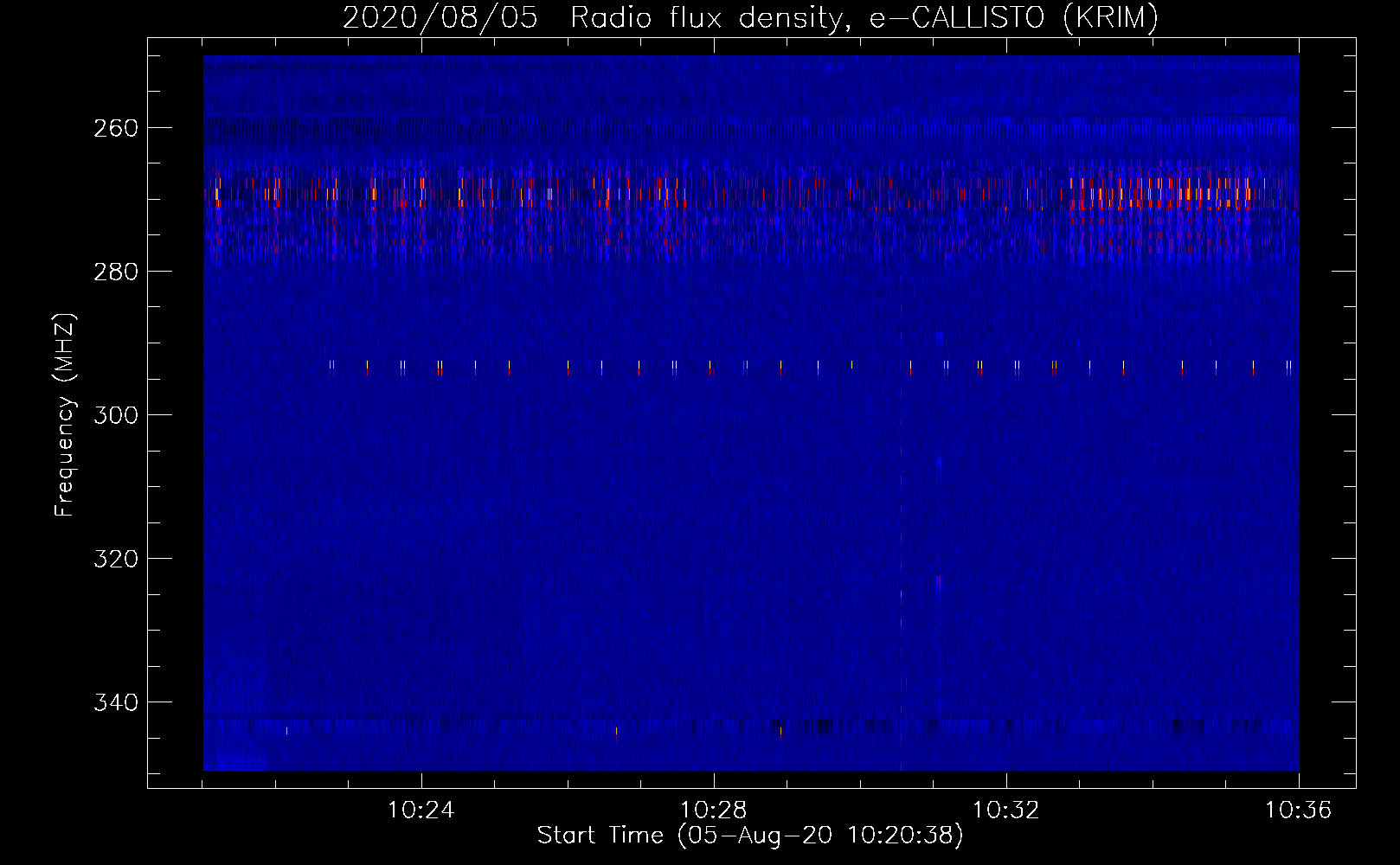Click the 10:32 time tick label
Screen dimensions: 1400x865
pyautogui.click(x=1006, y=811)
